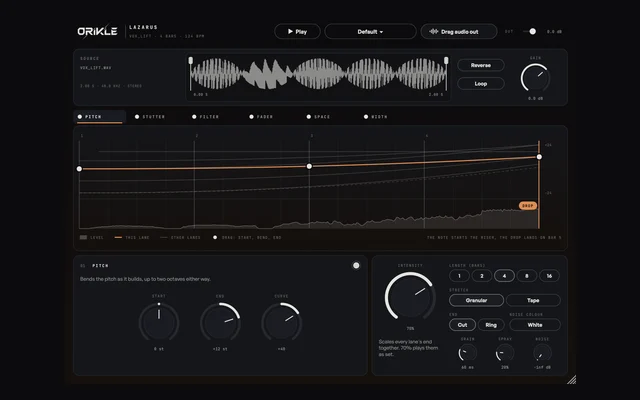Click the Pitch End knob
Screen dimensions: 640x400
[220, 322]
